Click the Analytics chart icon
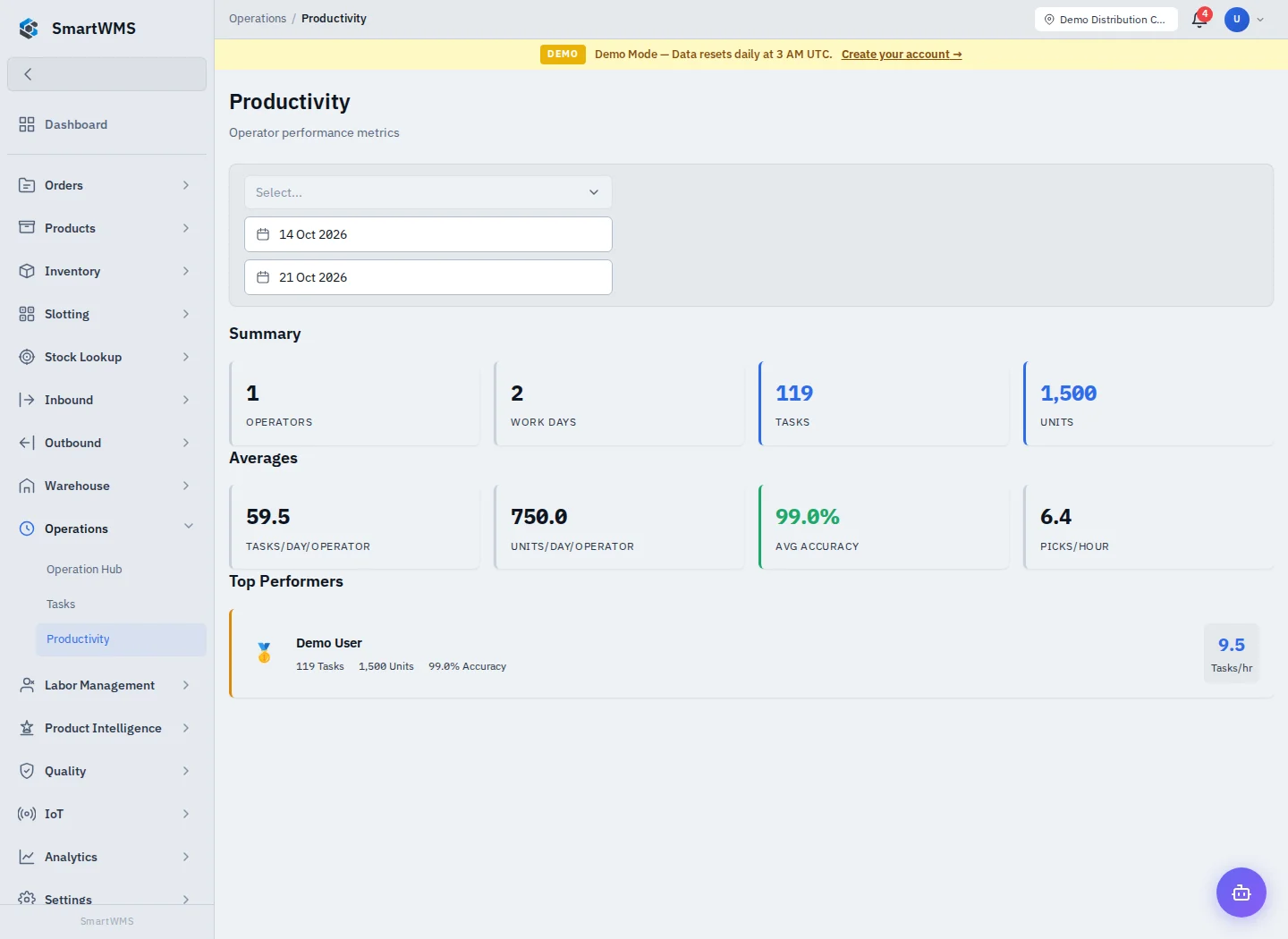 (27, 857)
